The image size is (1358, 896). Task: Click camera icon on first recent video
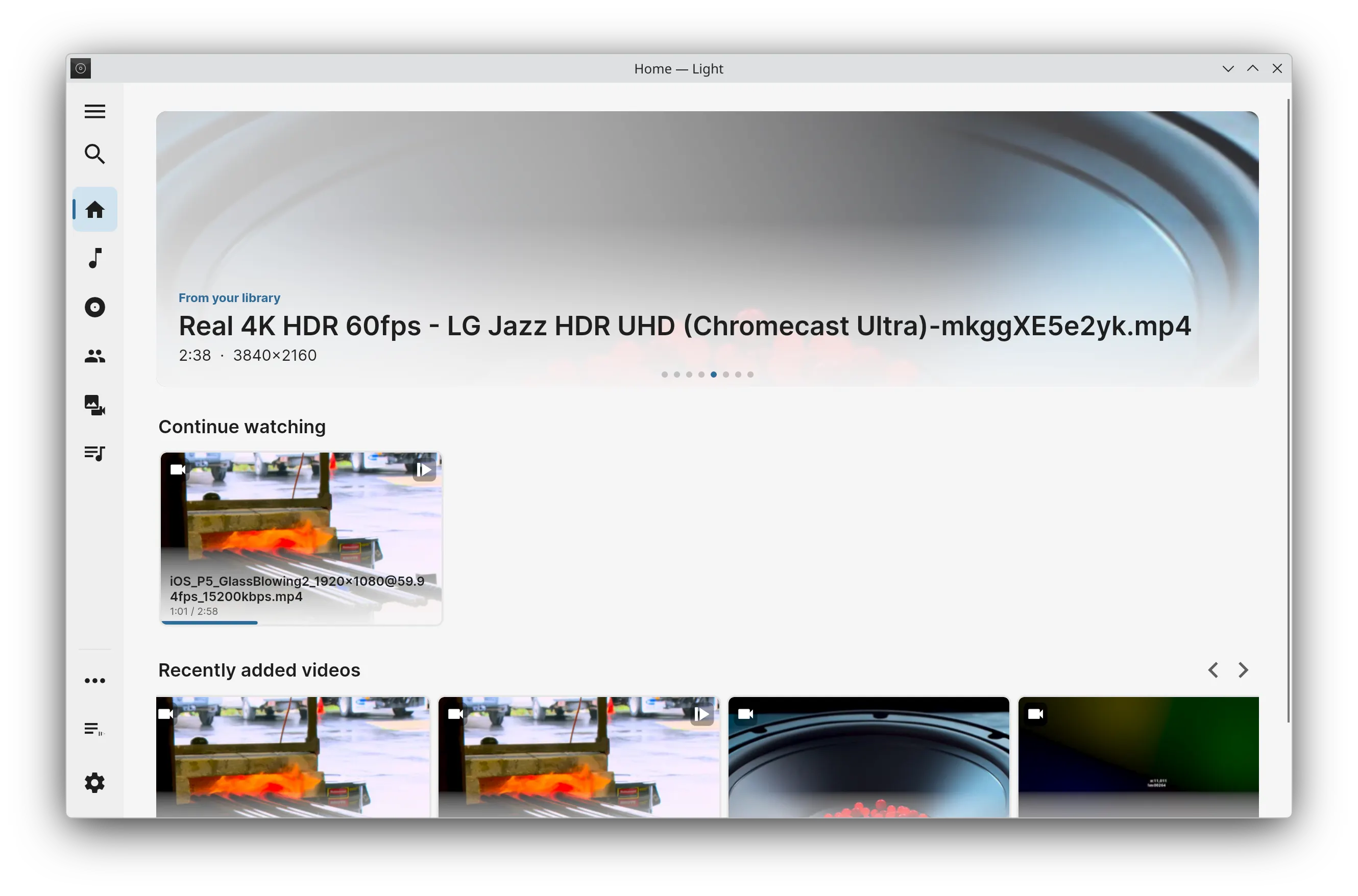click(166, 714)
